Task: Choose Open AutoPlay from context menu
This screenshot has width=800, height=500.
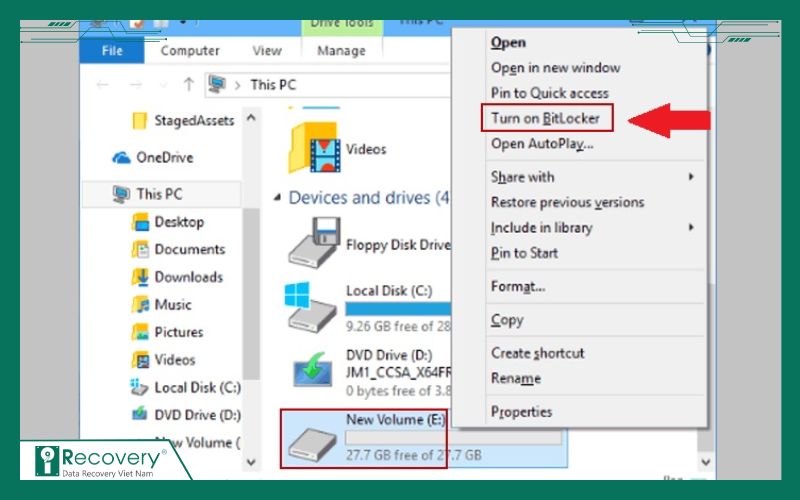Action: pos(542,144)
